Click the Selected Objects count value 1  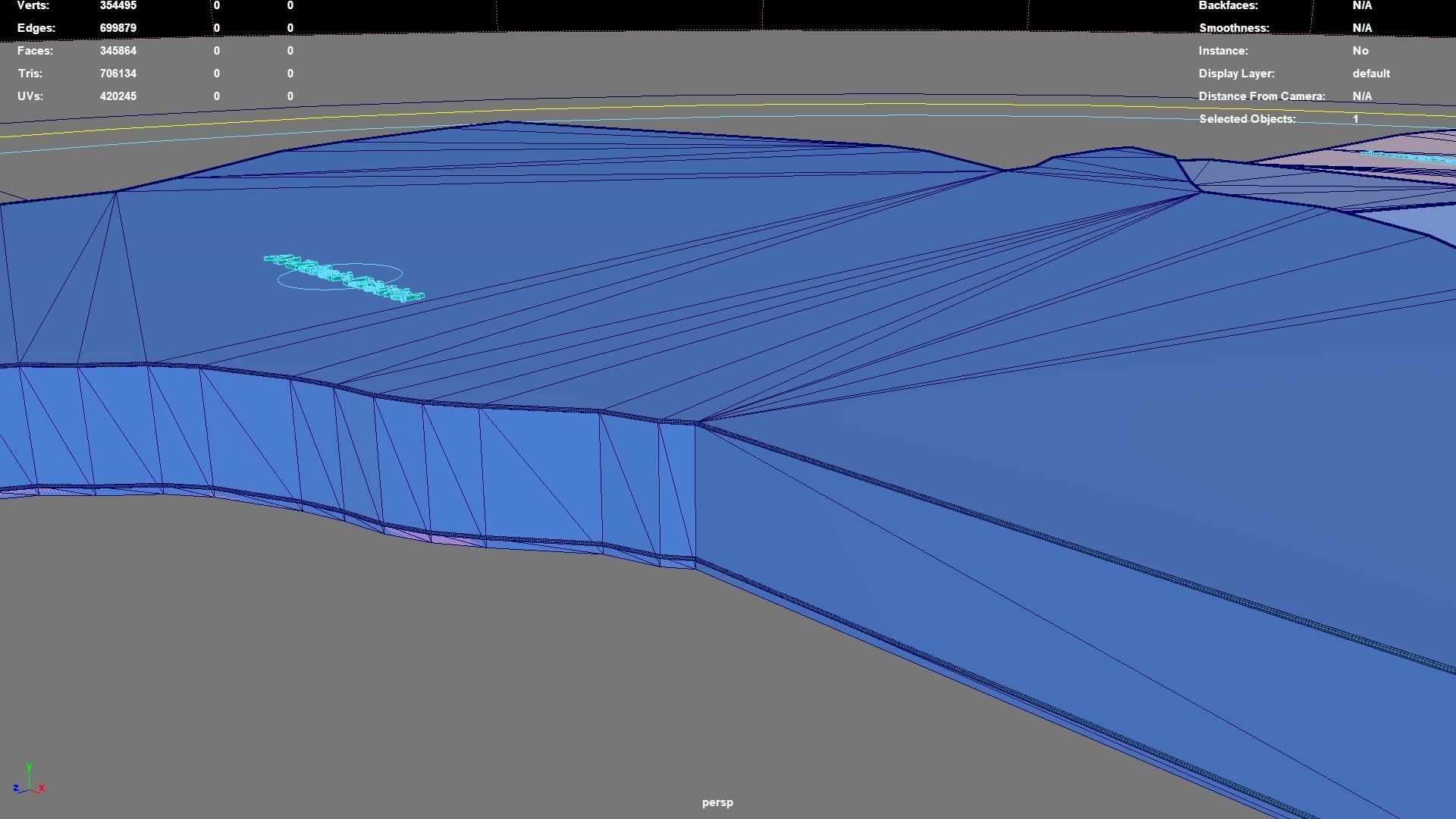[x=1355, y=119]
